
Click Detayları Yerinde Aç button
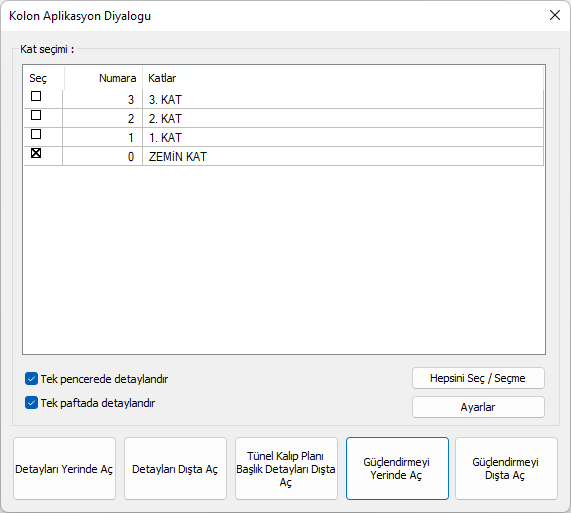point(64,469)
